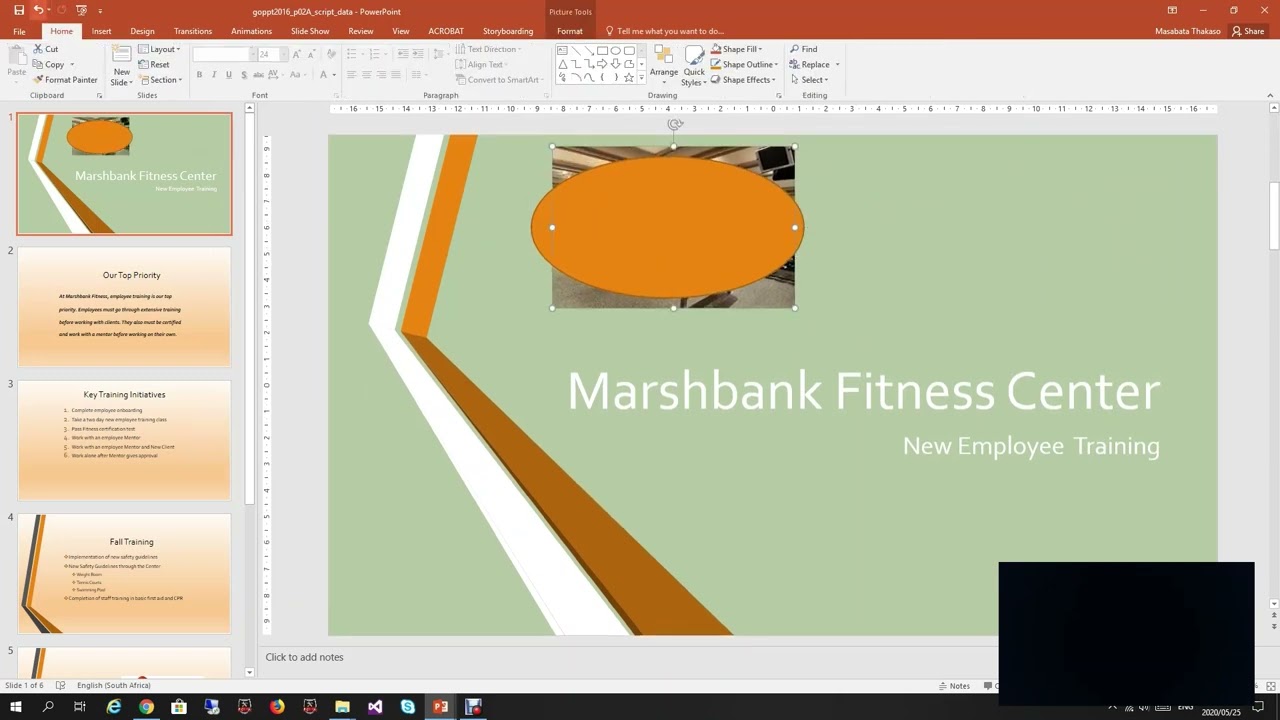This screenshot has height=720, width=1280.
Task: Save the presentation from the quick access toolbar
Action: pos(18,10)
